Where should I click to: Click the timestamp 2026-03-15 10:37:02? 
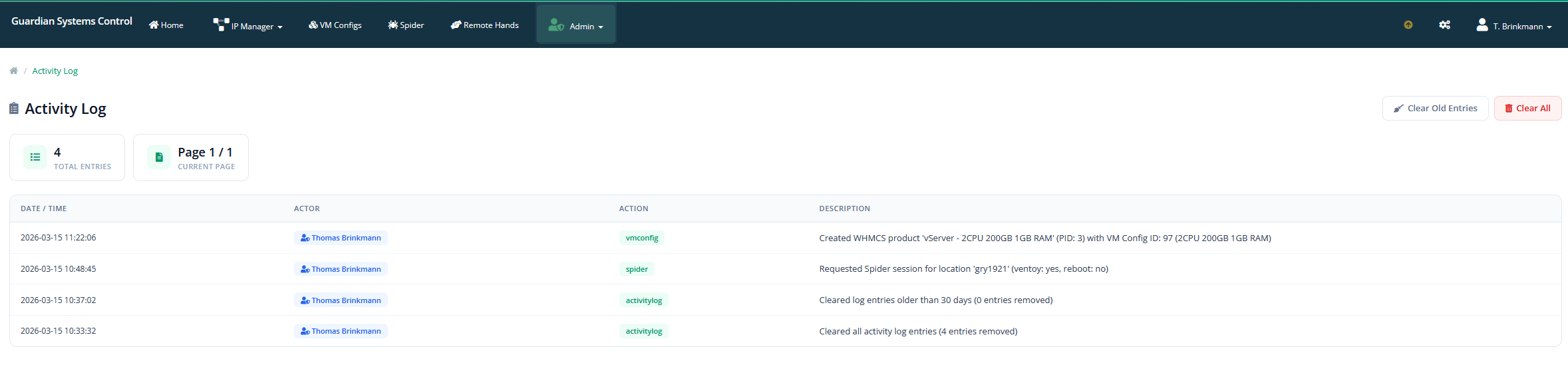click(59, 300)
